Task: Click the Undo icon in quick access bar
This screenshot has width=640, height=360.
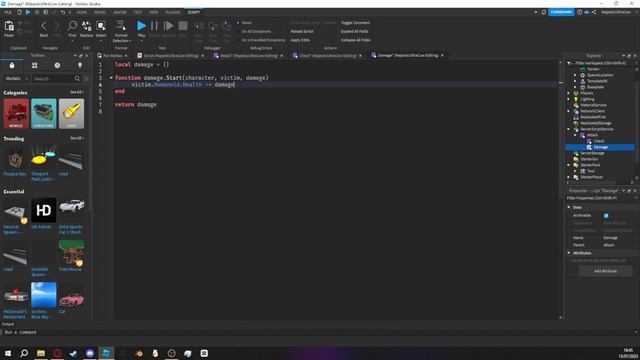Action: click(62, 12)
